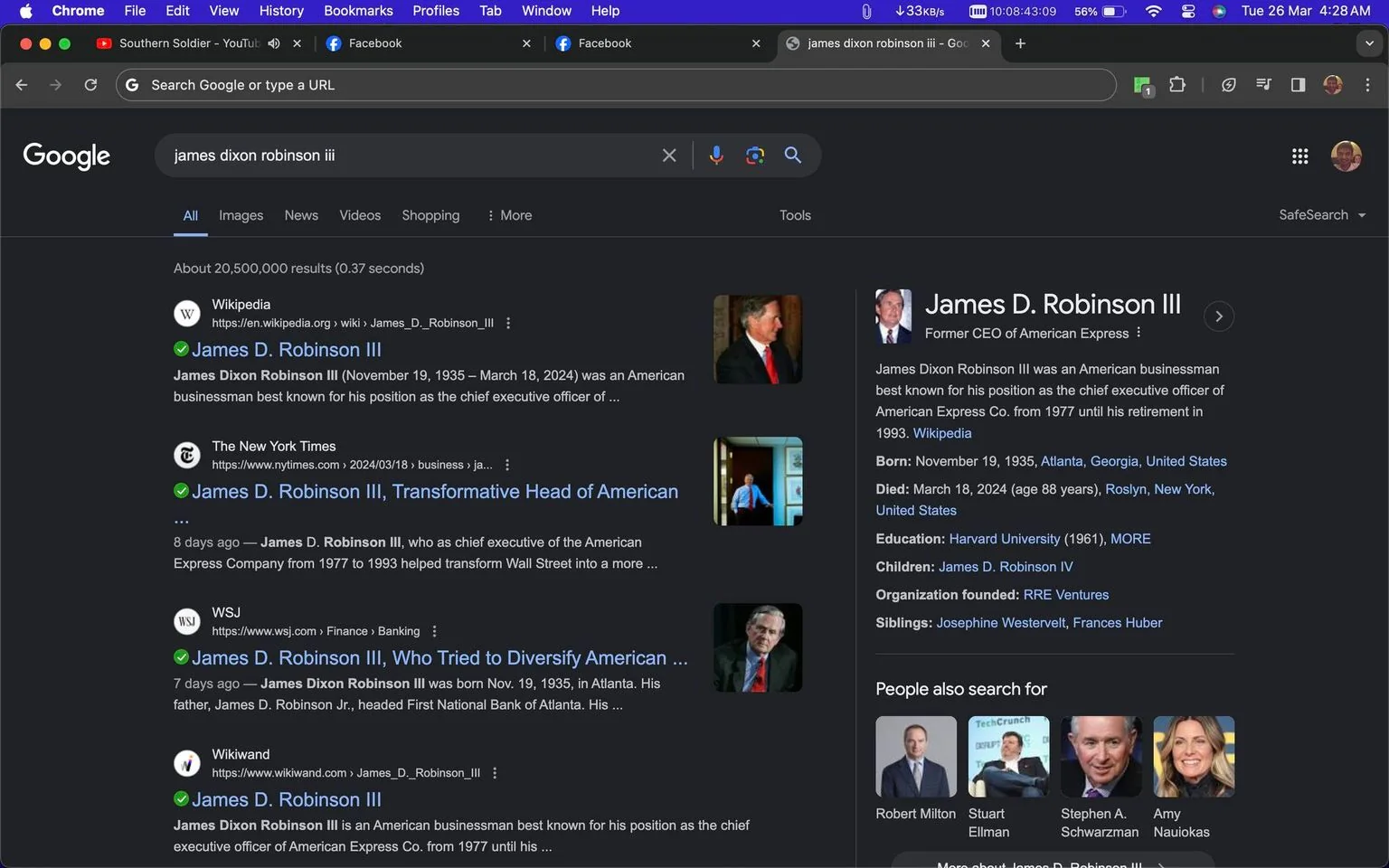The image size is (1389, 868).
Task: Click the Chrome forward arrow
Action: tap(56, 85)
